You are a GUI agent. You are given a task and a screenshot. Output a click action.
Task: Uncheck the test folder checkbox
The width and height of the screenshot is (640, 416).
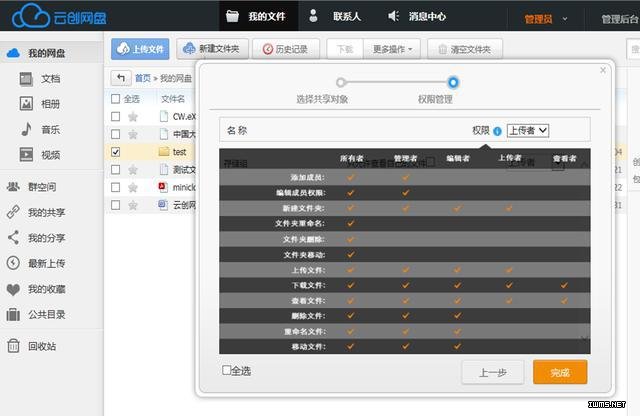pos(116,152)
